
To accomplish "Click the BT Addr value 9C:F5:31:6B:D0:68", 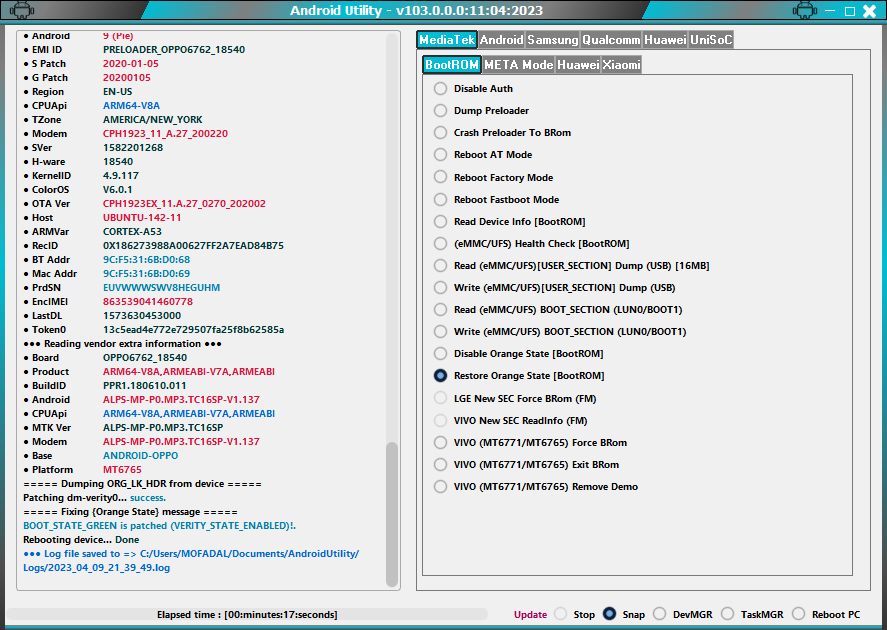I will 147,260.
